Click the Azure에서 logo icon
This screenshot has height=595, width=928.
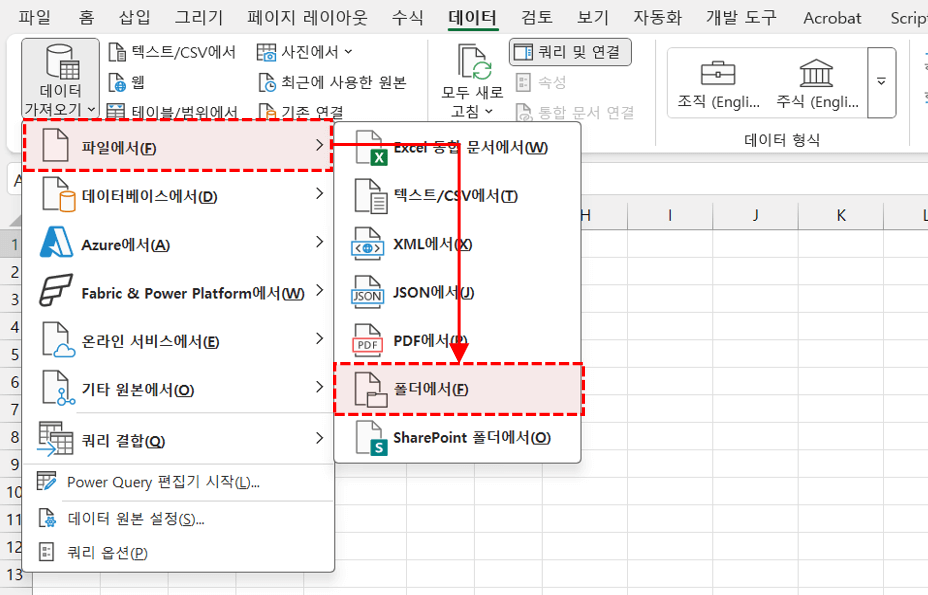(x=57, y=244)
